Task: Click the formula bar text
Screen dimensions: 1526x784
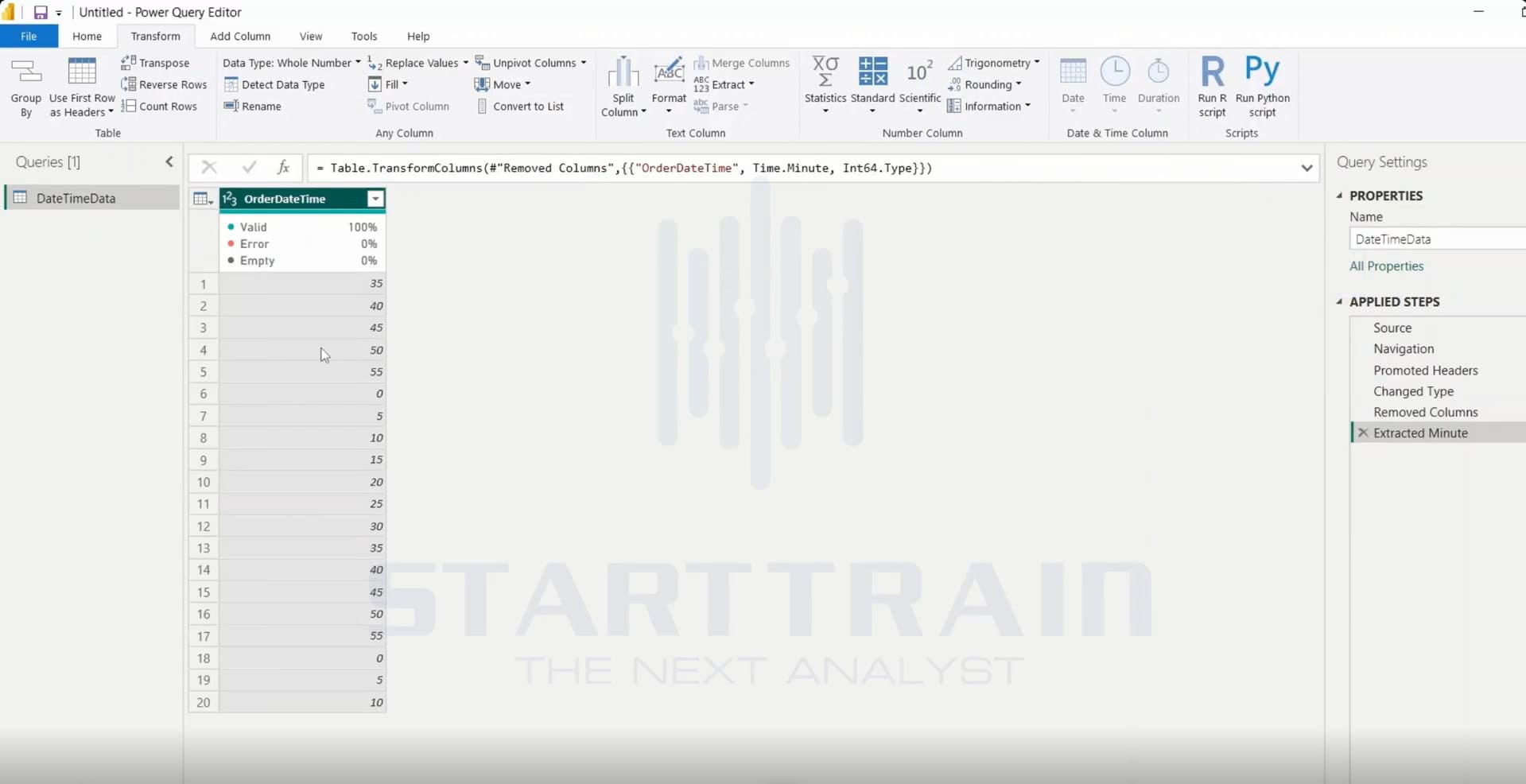Action: pyautogui.click(x=623, y=168)
